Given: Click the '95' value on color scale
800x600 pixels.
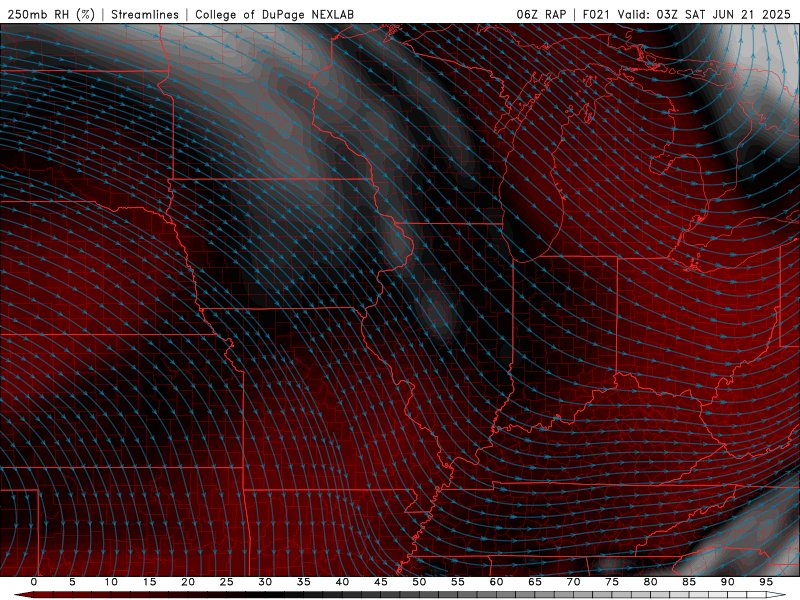Looking at the screenshot, I should click(x=766, y=582).
